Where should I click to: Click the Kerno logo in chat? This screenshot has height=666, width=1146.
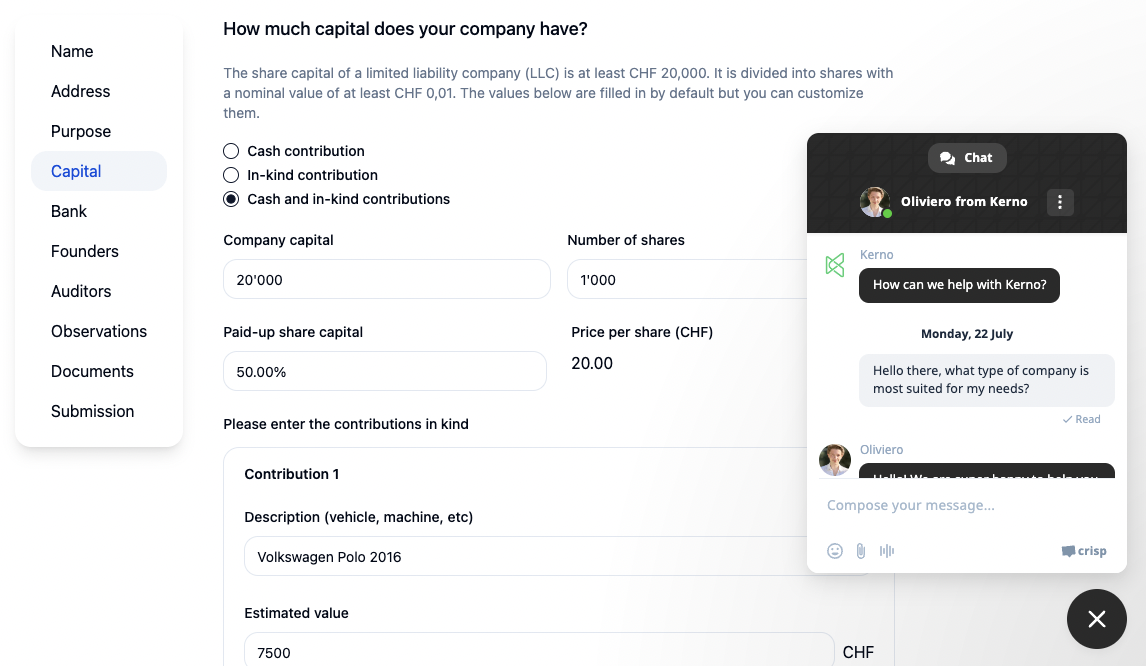835,265
